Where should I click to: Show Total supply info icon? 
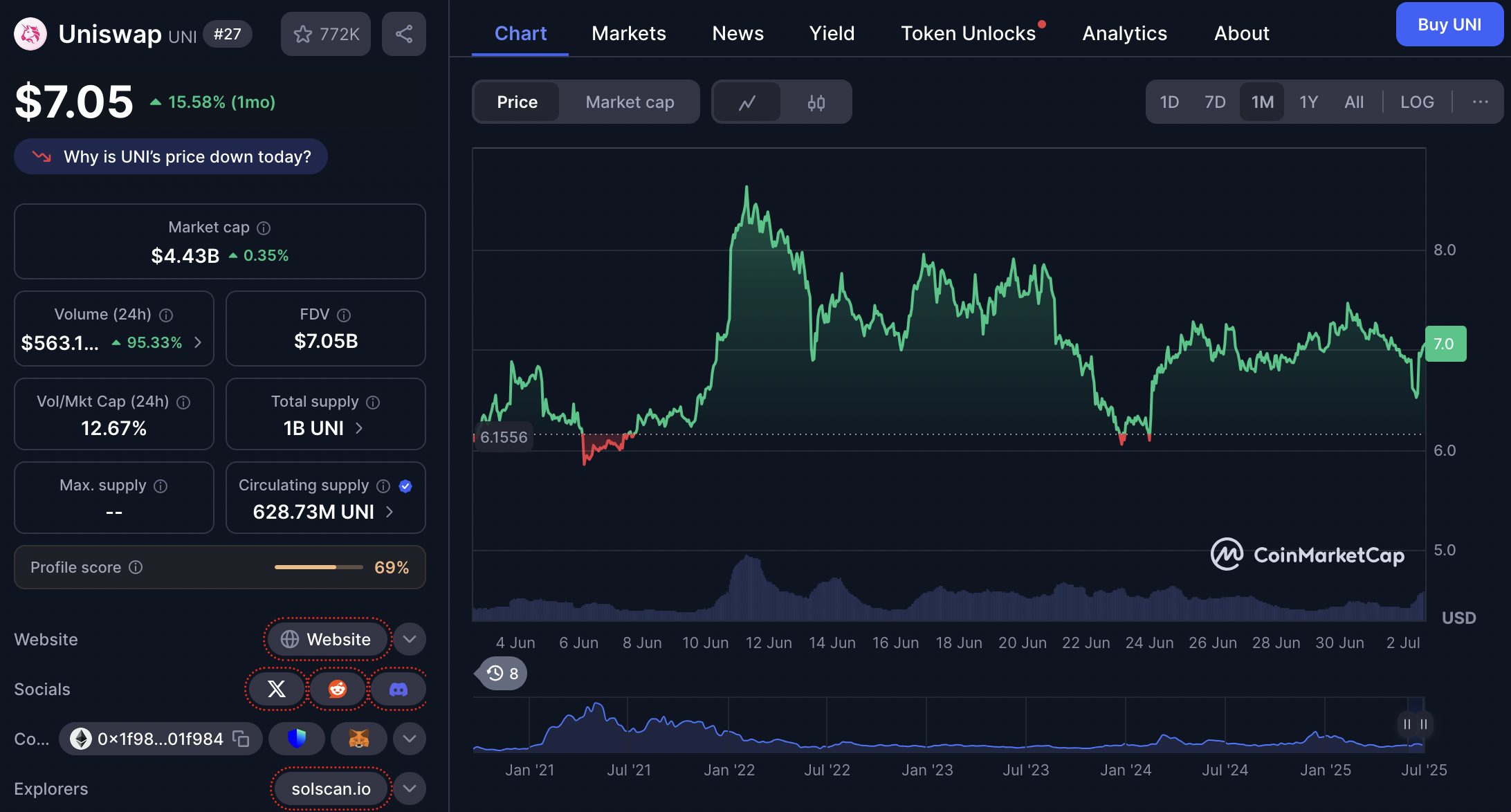tap(373, 402)
